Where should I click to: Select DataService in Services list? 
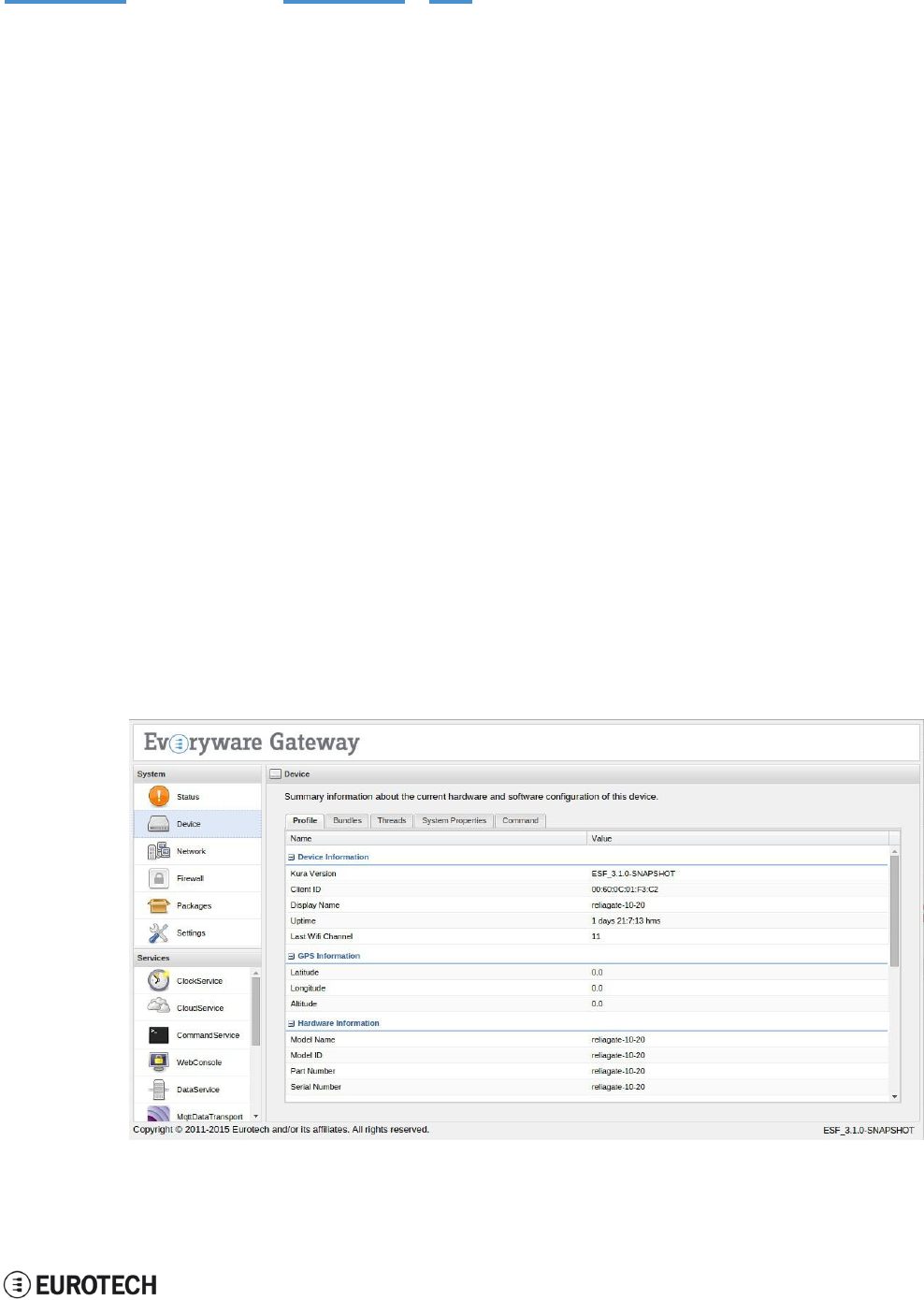[192, 1090]
